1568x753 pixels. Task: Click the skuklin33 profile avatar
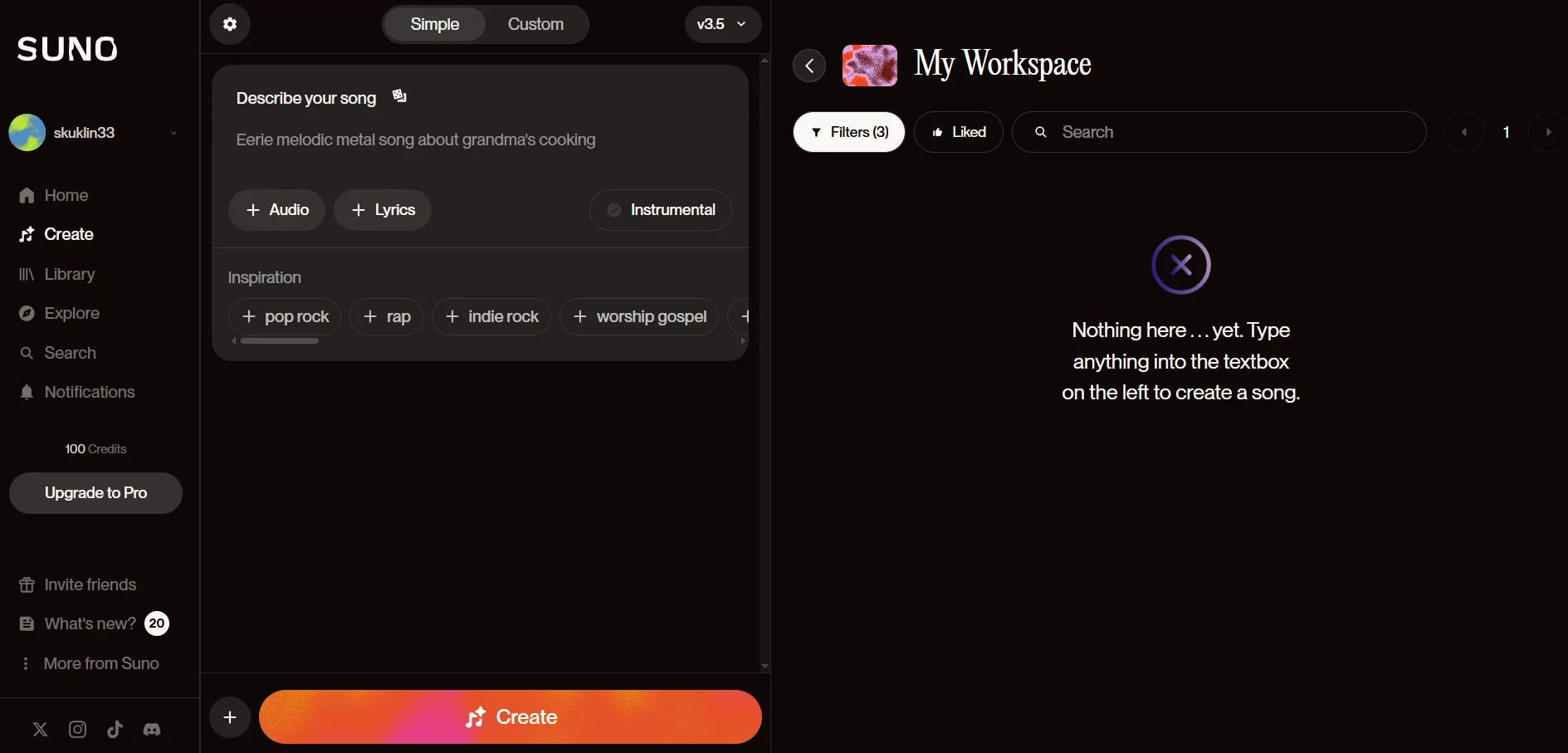[27, 133]
